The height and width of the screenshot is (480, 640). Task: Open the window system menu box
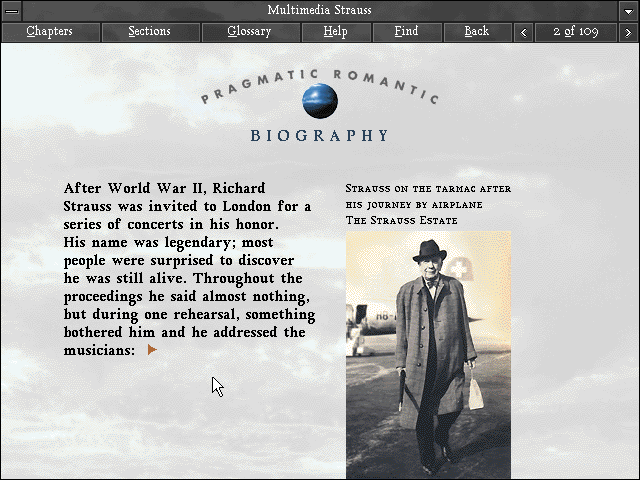tap(12, 11)
